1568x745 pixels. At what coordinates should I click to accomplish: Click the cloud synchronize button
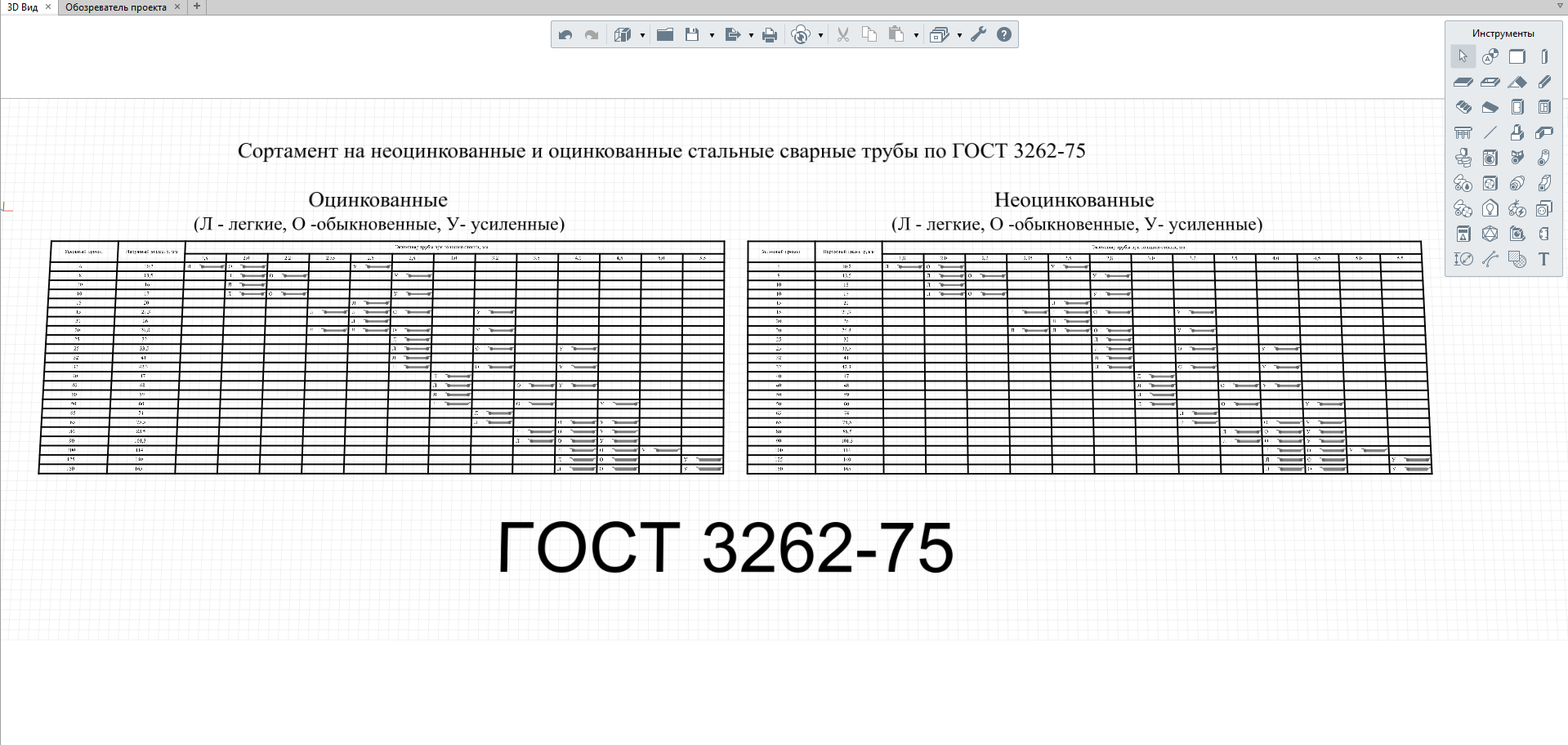pyautogui.click(x=801, y=34)
